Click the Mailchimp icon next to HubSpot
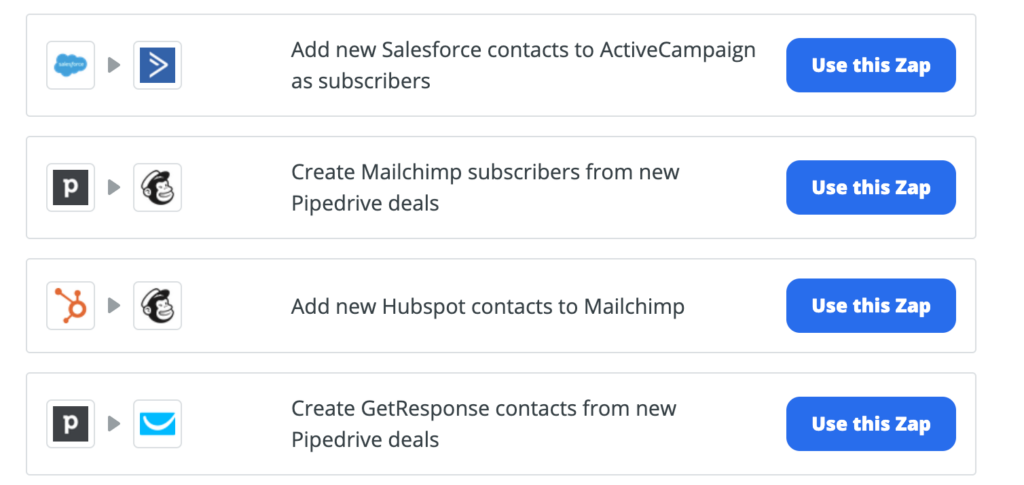Screen dimensions: 1024x485 point(157,306)
